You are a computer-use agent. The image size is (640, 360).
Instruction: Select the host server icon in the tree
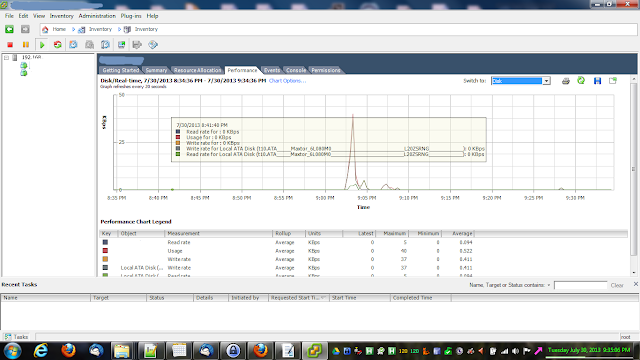[15, 58]
